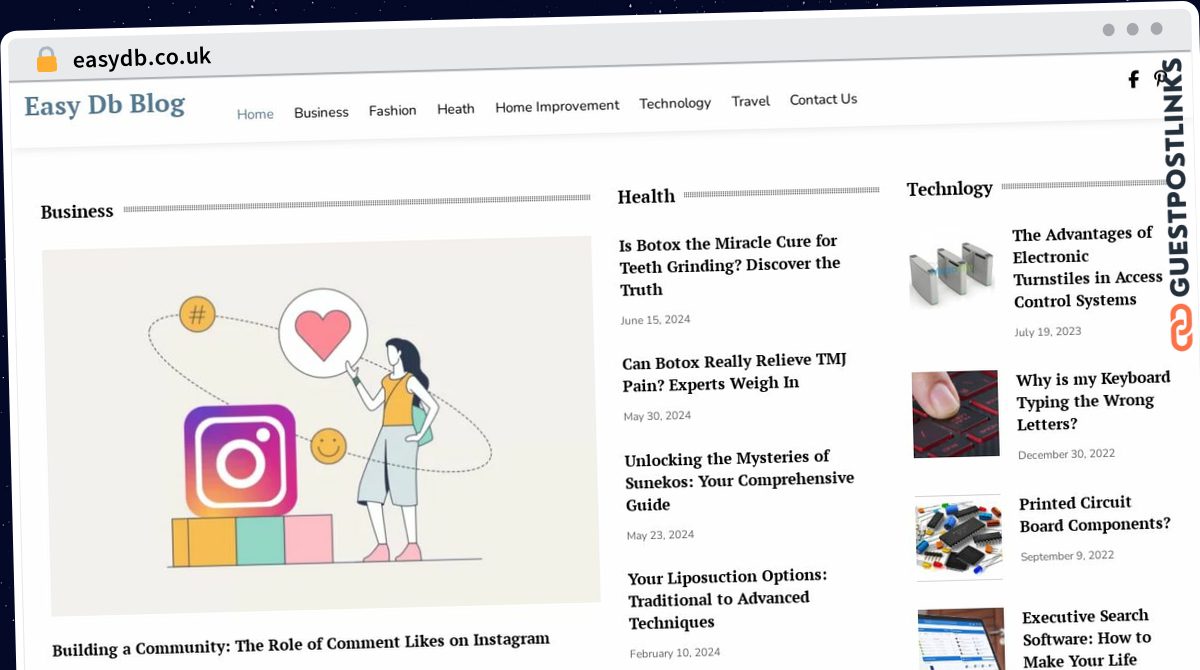Open the Heath menu item
The width and height of the screenshot is (1200, 670).
coord(456,108)
